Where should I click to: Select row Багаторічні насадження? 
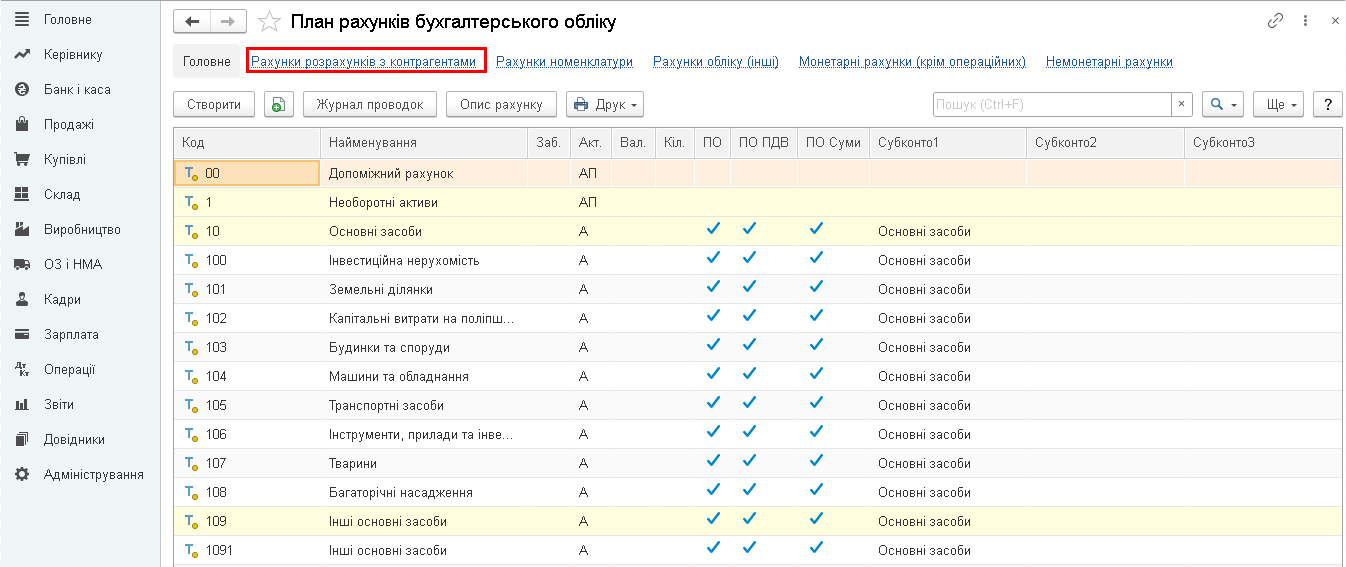758,492
